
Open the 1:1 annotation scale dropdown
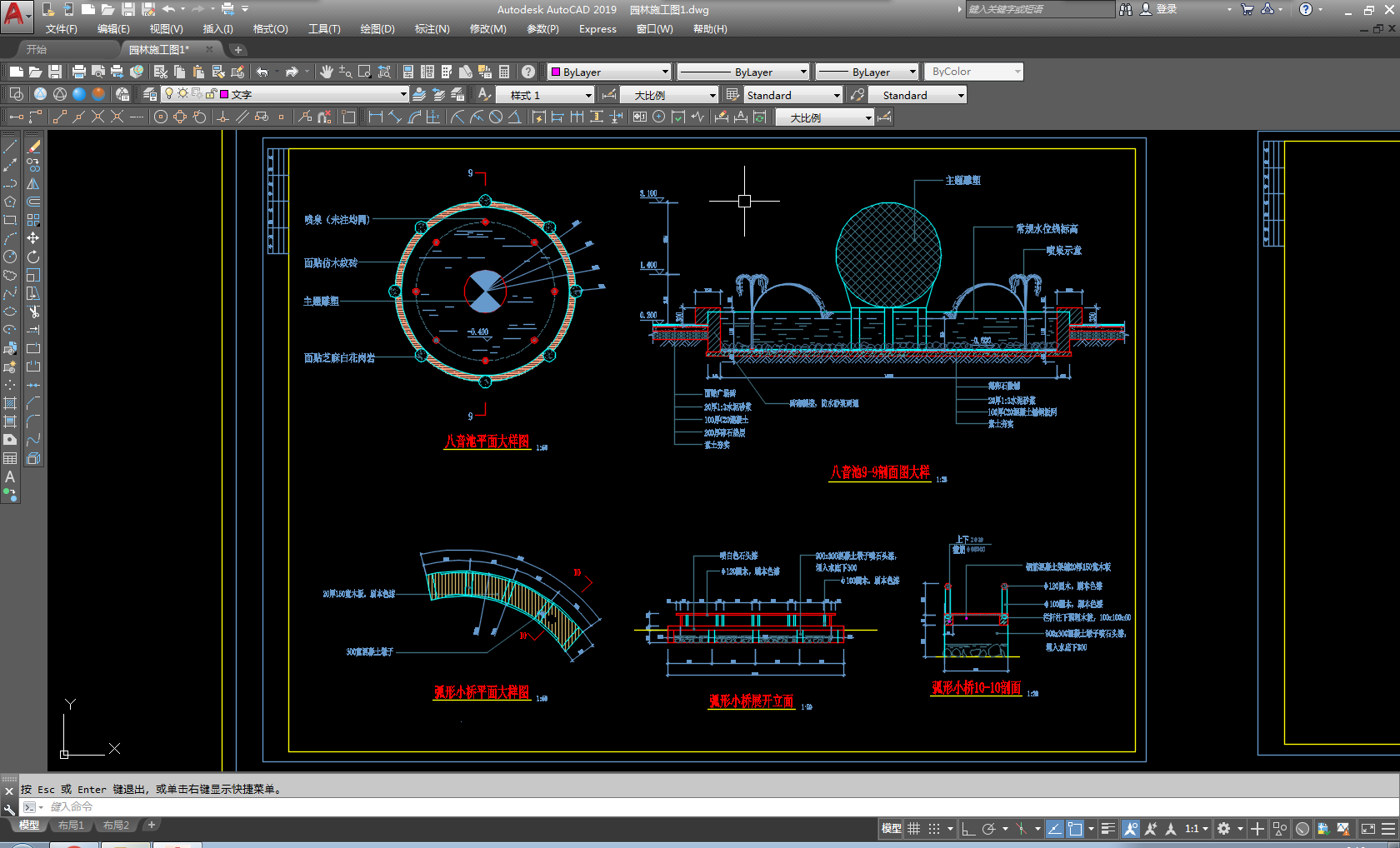tap(1197, 829)
